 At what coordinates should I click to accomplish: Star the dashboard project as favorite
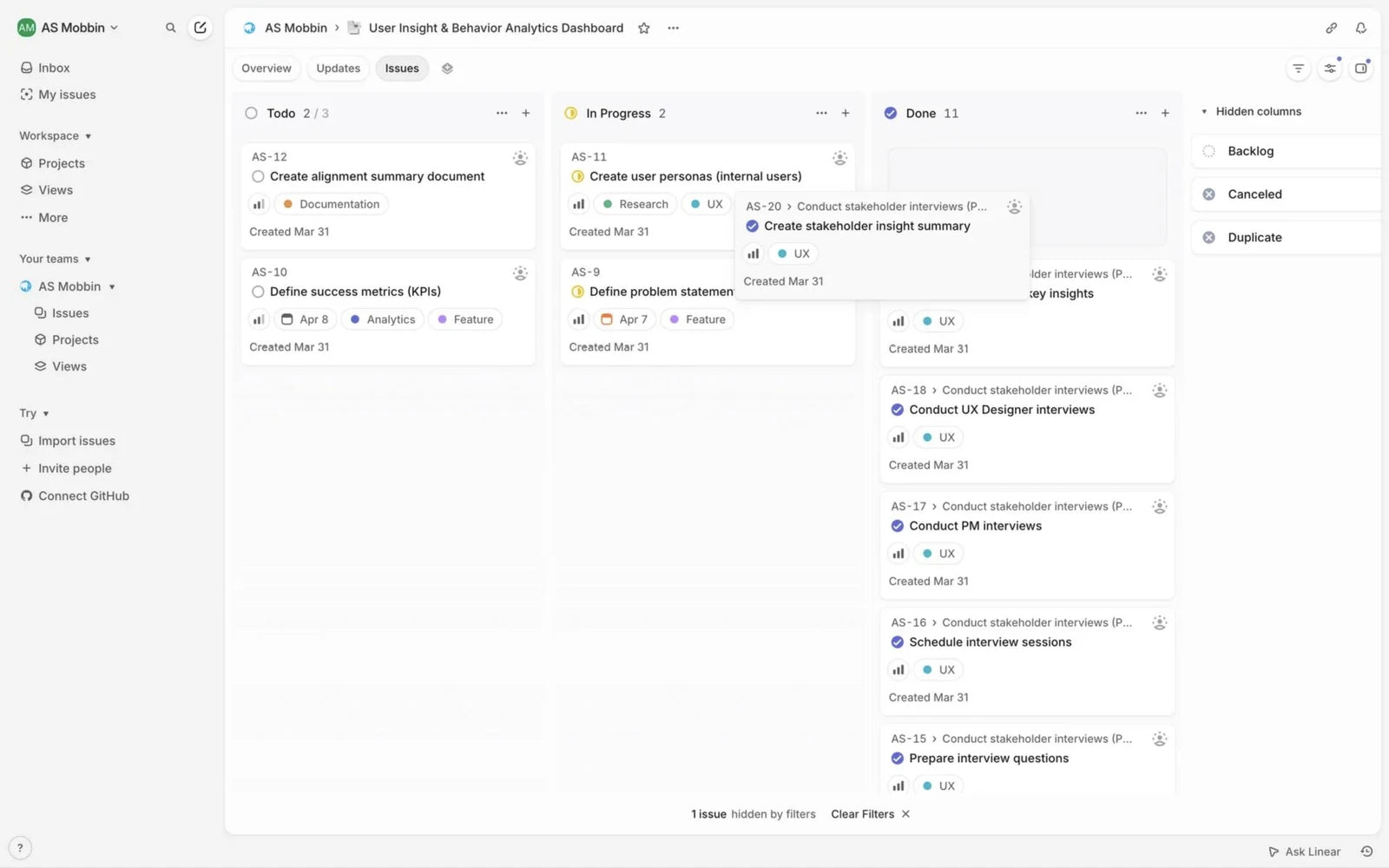[644, 28]
